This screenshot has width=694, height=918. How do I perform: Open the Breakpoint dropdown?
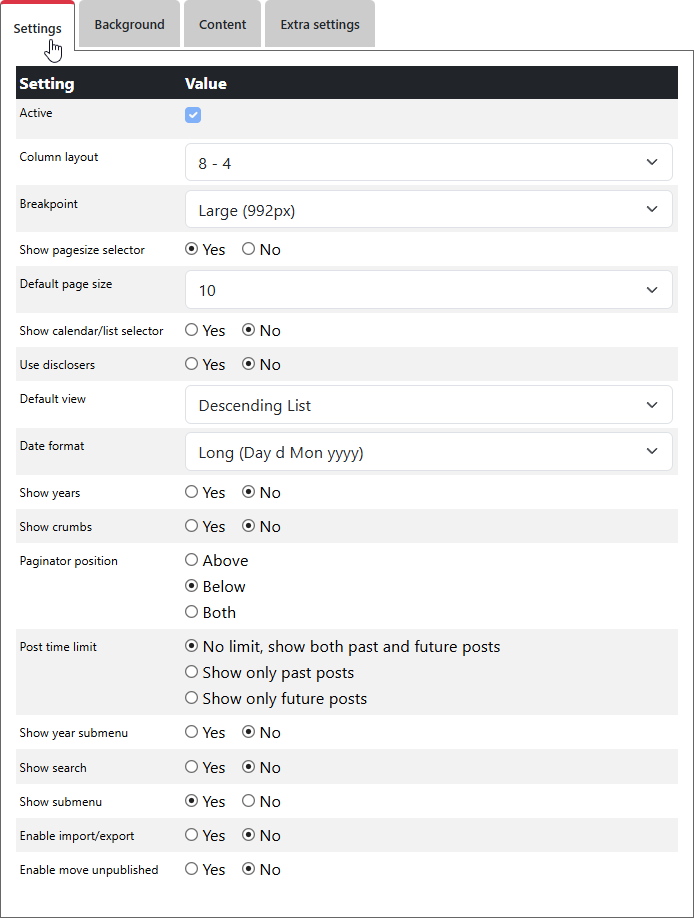tap(428, 210)
